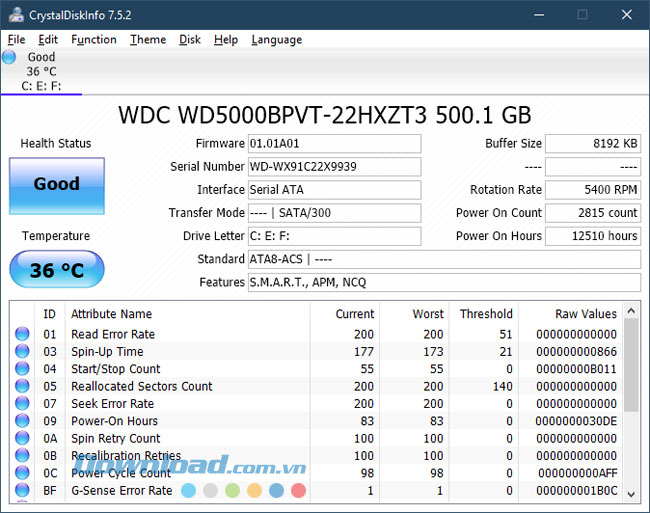Click the Spin Retry Count status orb

22,439
